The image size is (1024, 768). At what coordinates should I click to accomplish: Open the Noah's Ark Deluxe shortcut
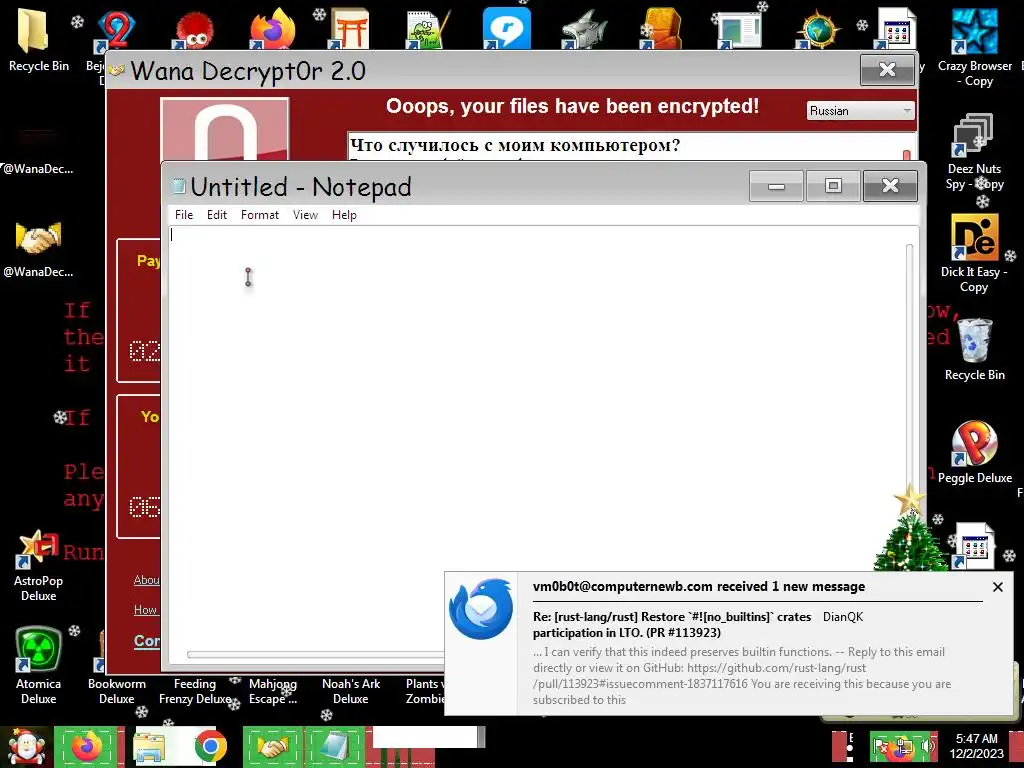pyautogui.click(x=351, y=690)
